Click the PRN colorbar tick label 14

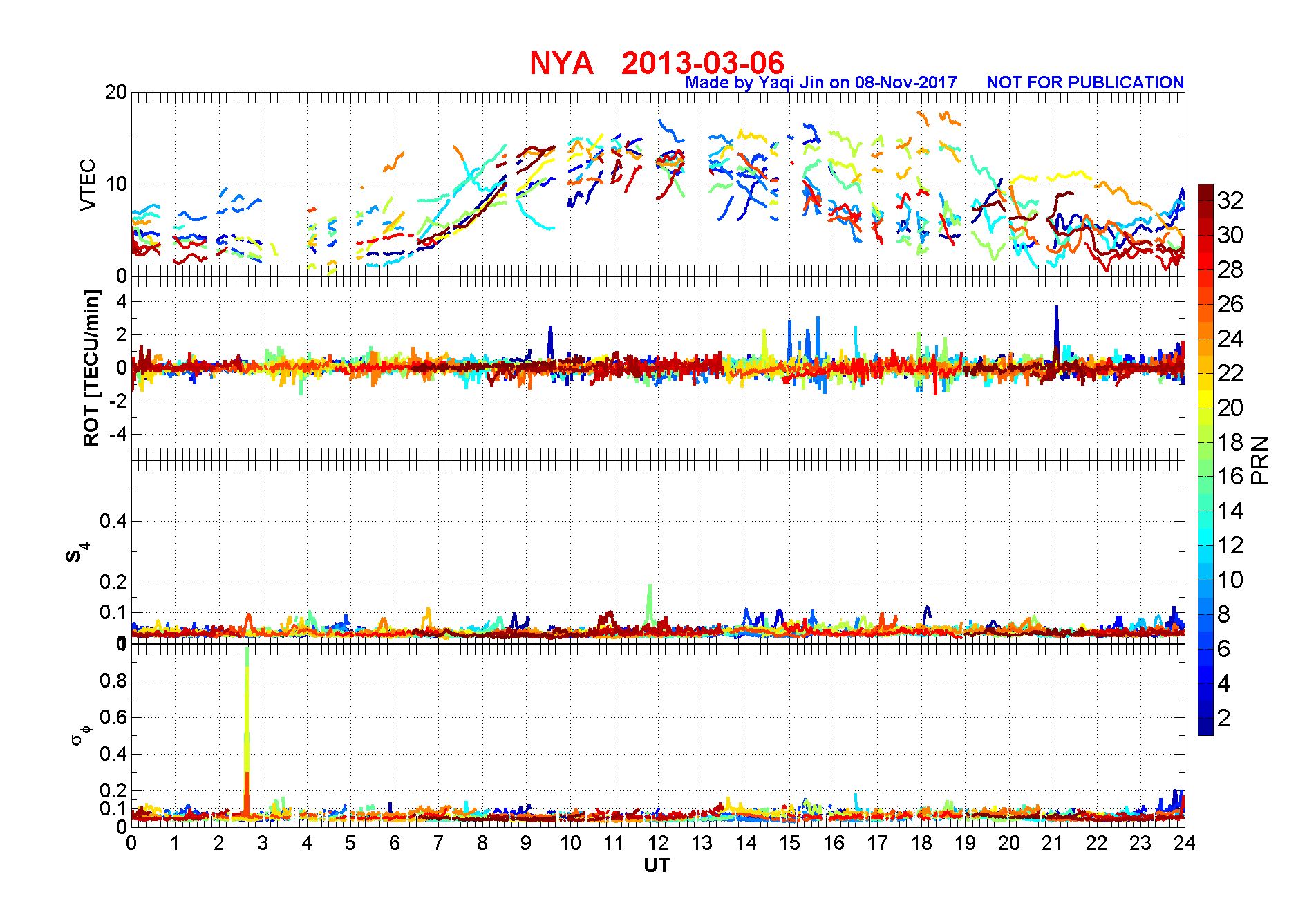(1230, 511)
